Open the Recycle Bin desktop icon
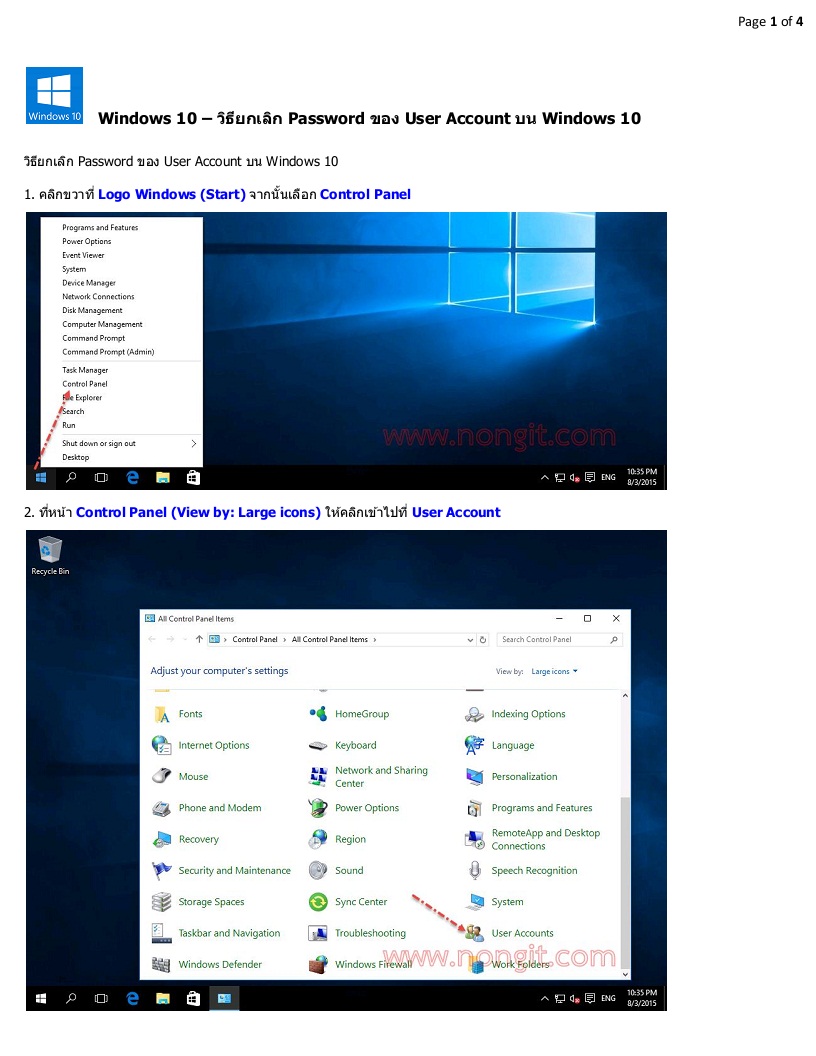 (x=50, y=556)
